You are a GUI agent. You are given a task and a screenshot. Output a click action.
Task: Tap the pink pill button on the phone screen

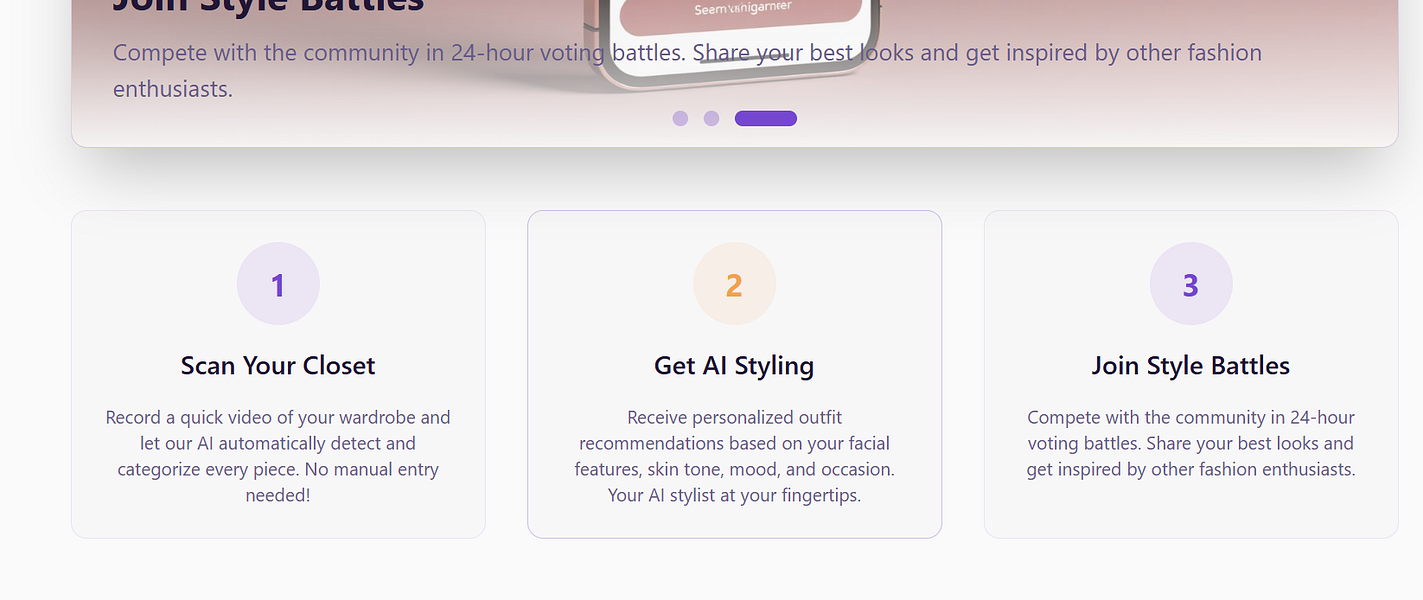click(740, 14)
